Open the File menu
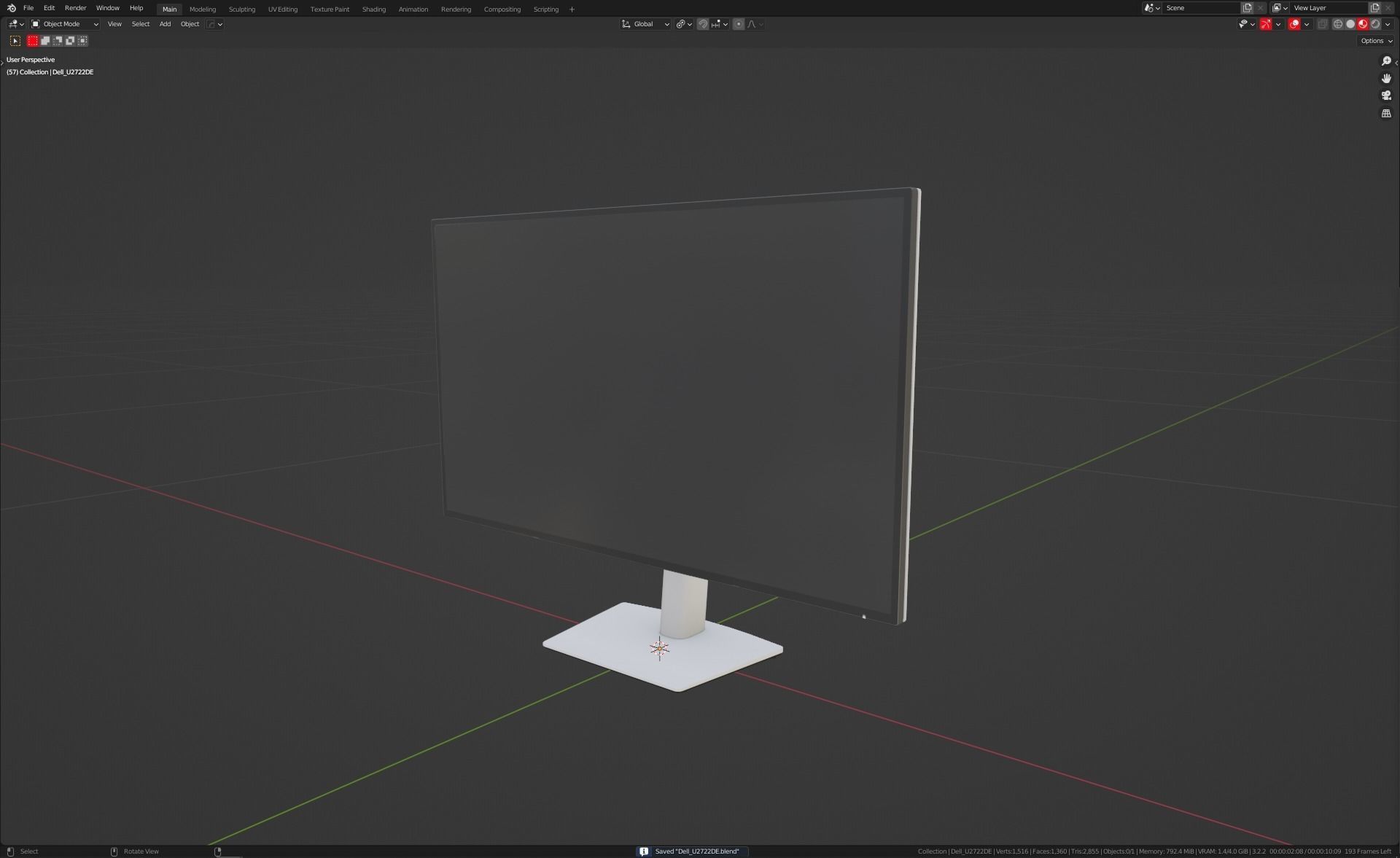1400x858 pixels. pos(28,8)
